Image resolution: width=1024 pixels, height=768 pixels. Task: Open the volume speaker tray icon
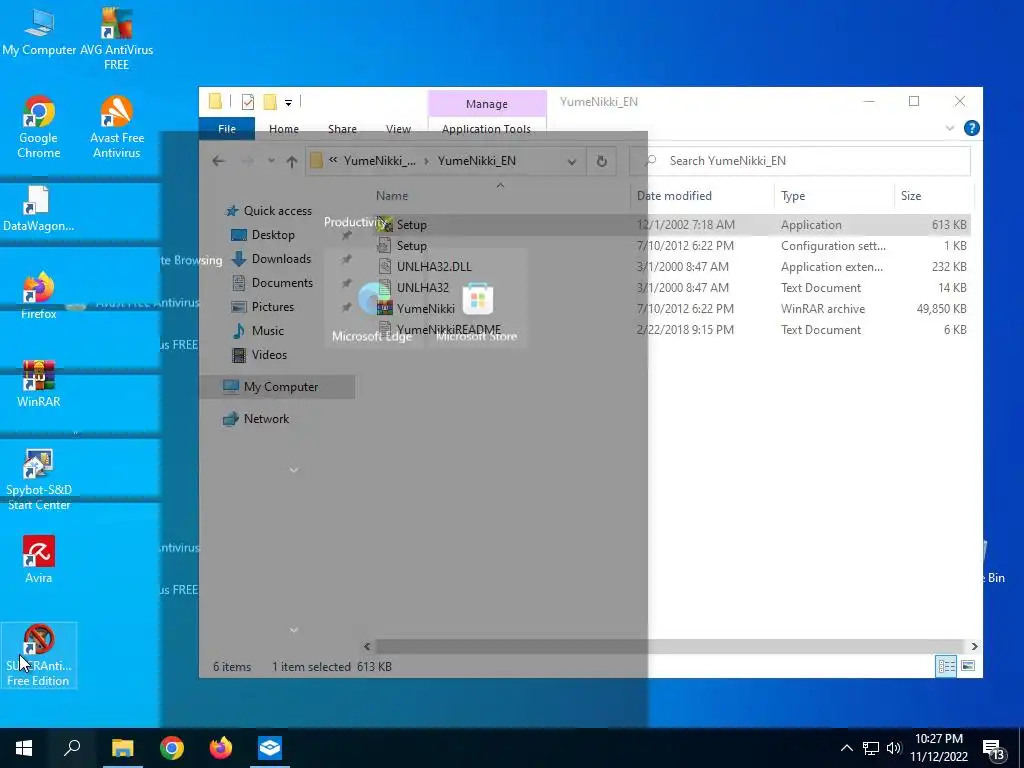[x=894, y=748]
